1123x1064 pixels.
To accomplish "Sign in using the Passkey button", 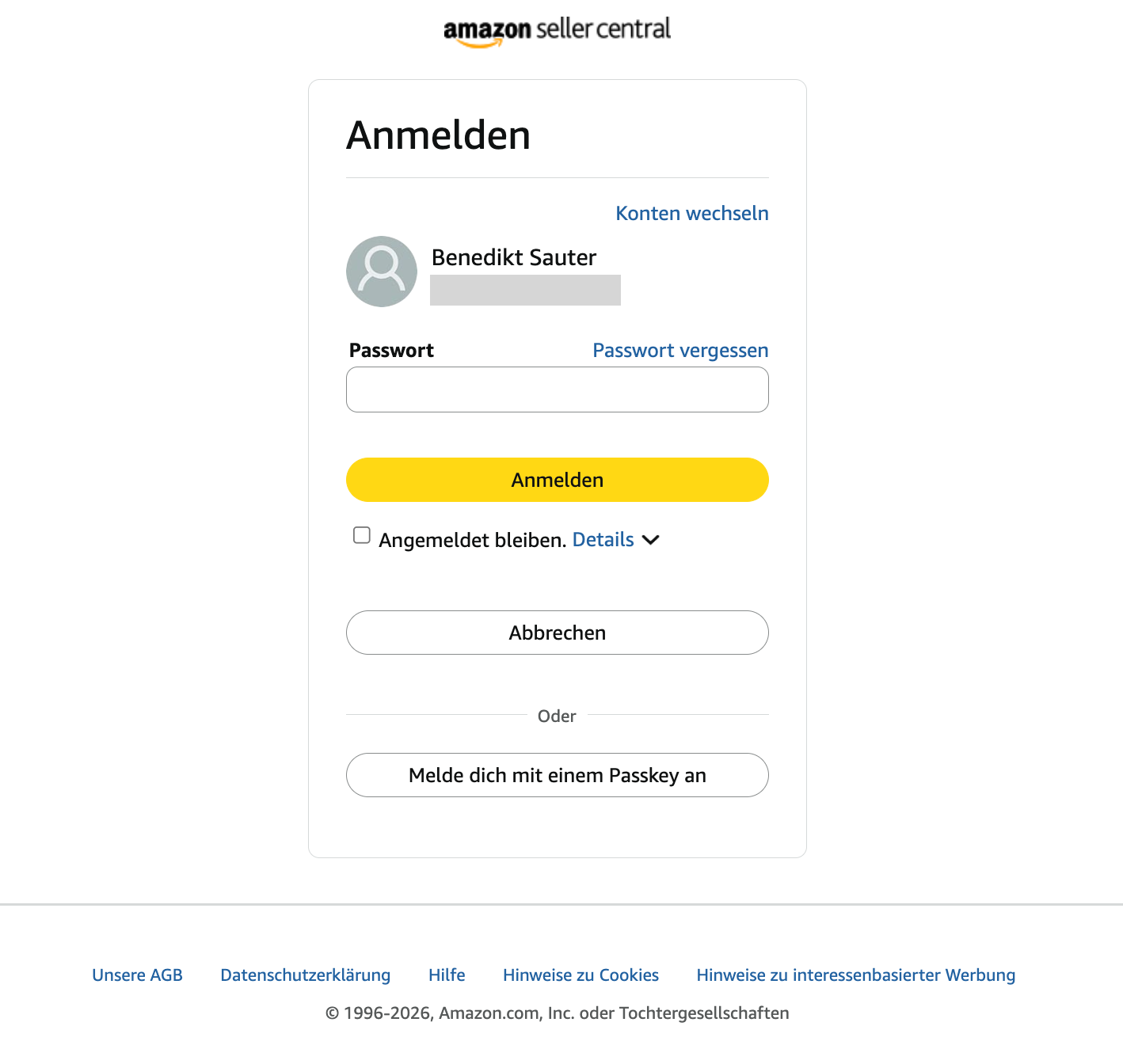I will pyautogui.click(x=557, y=775).
